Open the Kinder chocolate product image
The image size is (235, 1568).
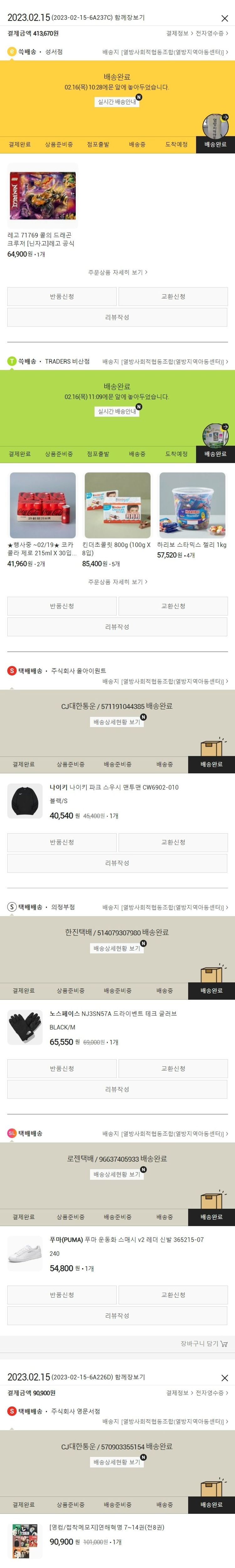click(x=117, y=505)
